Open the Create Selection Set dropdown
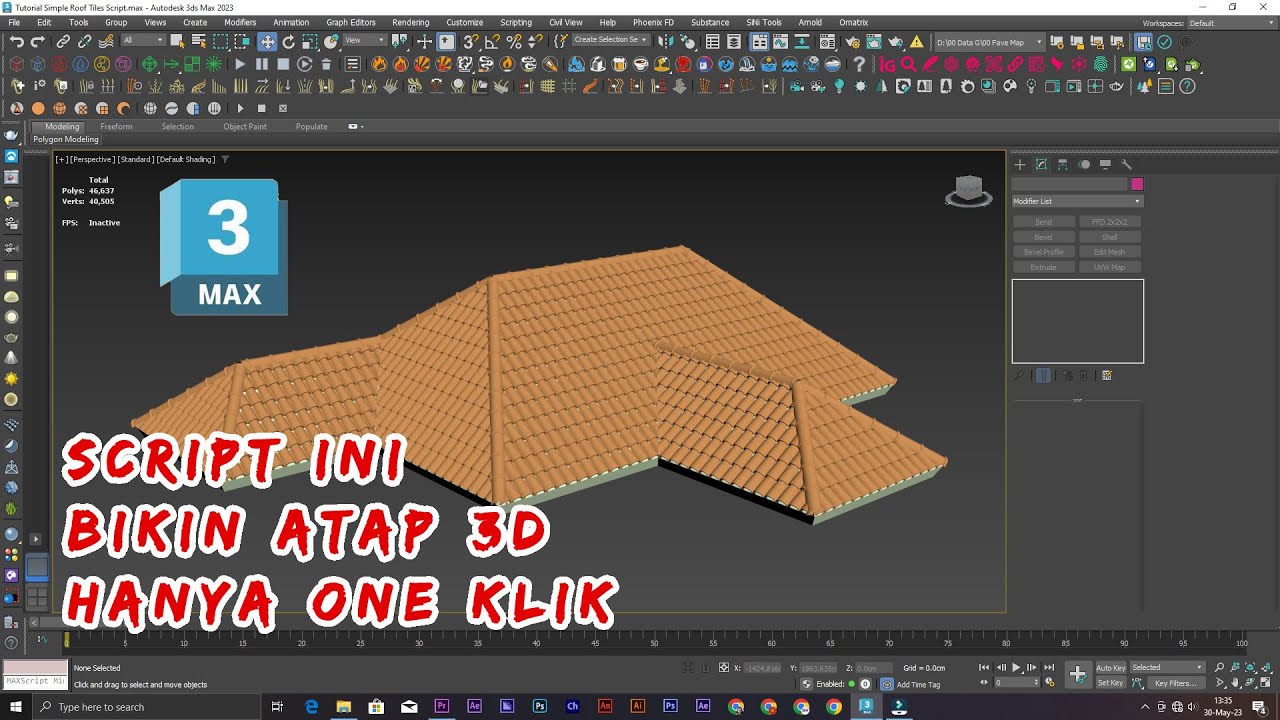This screenshot has width=1280, height=720. pyautogui.click(x=610, y=41)
